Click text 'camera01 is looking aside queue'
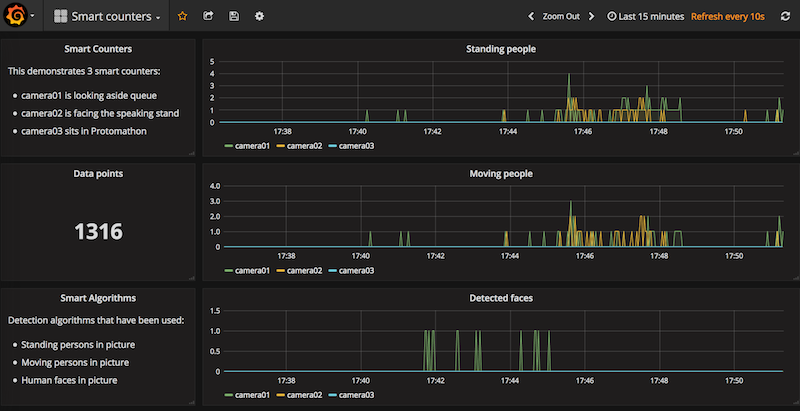This screenshot has height=411, width=800. click(89, 95)
